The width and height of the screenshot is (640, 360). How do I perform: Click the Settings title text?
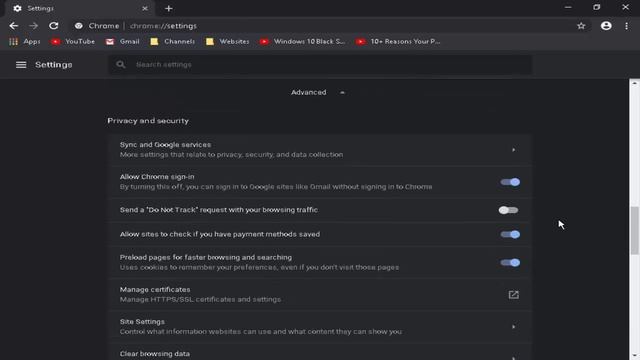pyautogui.click(x=53, y=65)
